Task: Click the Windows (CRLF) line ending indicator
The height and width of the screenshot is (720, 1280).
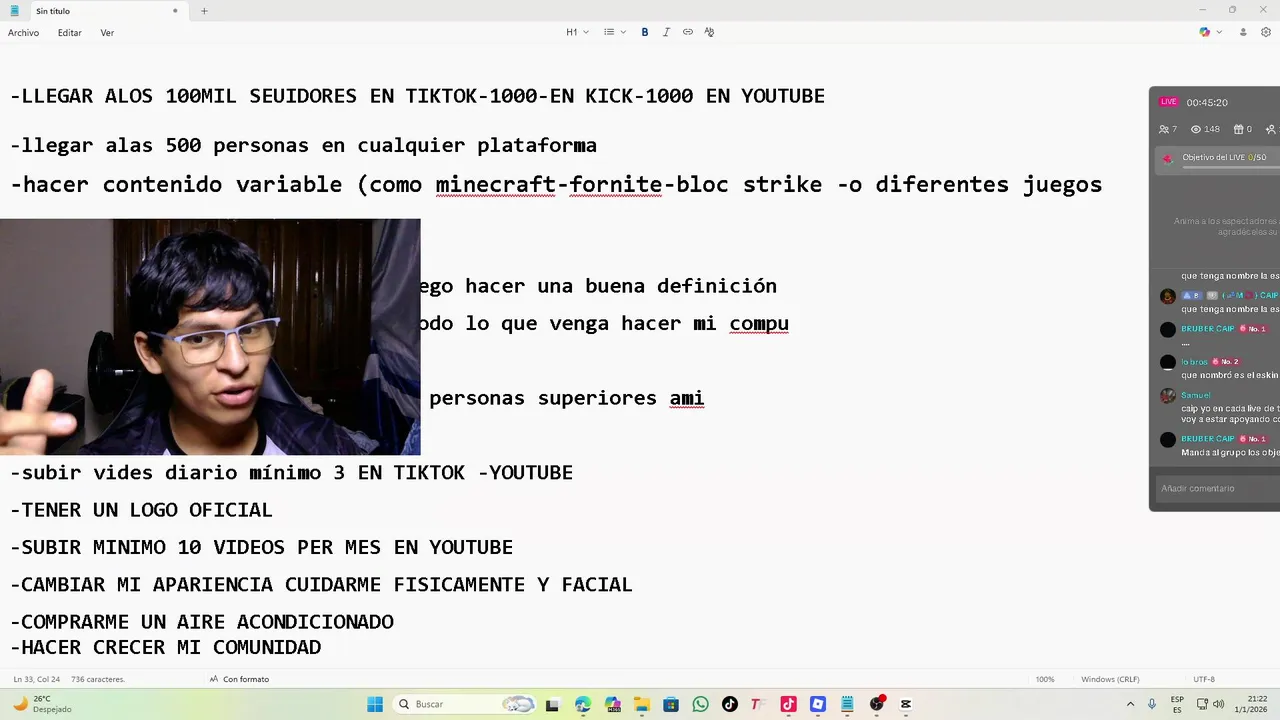Action: click(x=1110, y=679)
